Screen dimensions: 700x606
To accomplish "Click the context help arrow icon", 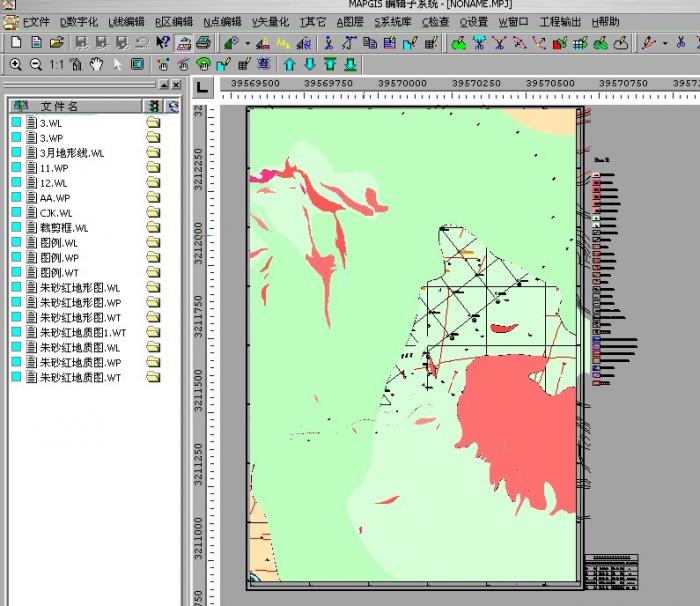I will [163, 43].
